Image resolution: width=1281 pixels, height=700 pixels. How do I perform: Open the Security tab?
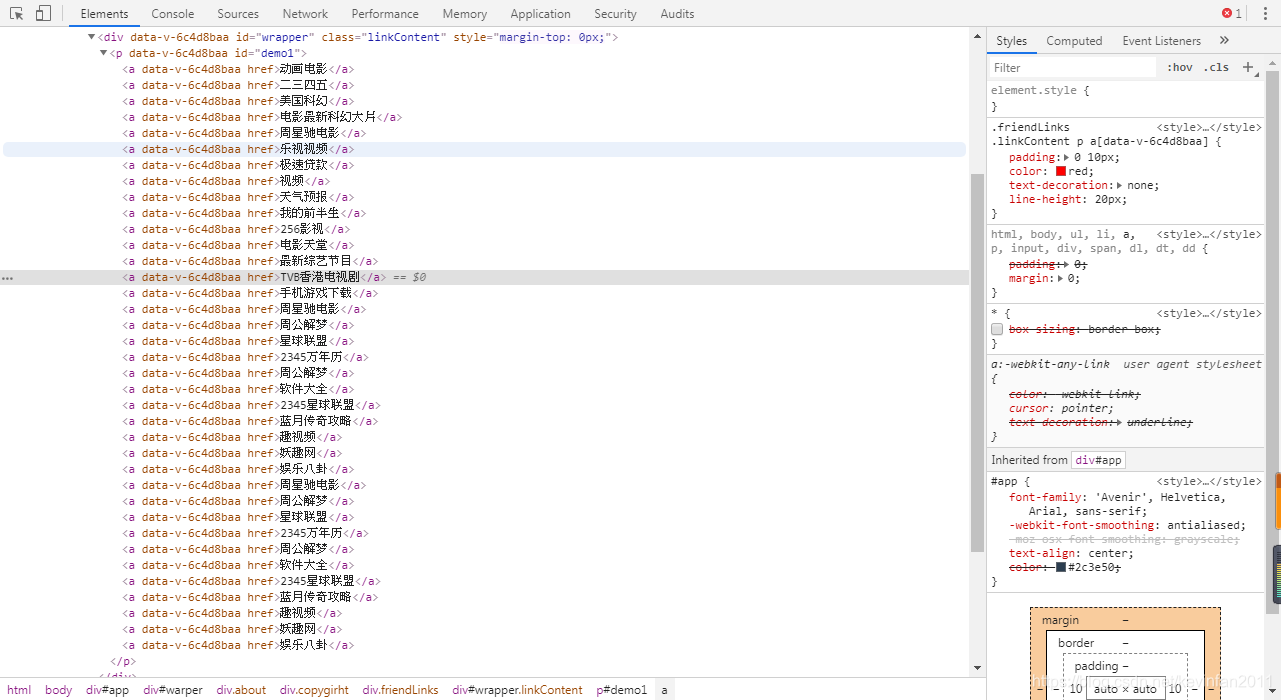point(615,14)
